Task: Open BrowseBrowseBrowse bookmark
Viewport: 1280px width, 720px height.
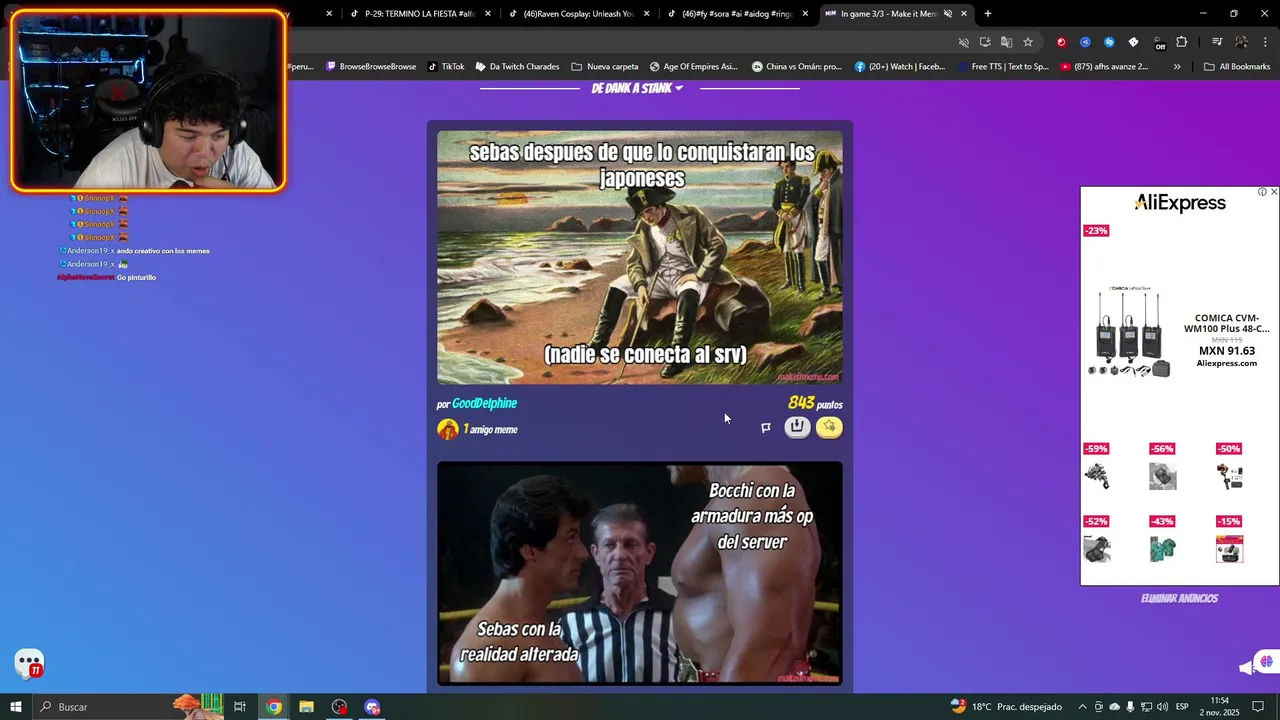Action: (x=370, y=67)
